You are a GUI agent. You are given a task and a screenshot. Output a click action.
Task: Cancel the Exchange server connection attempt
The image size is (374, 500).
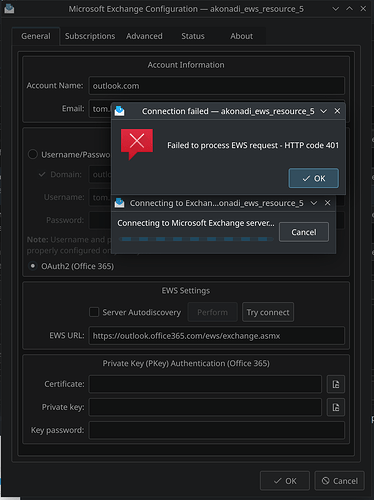pyautogui.click(x=304, y=232)
